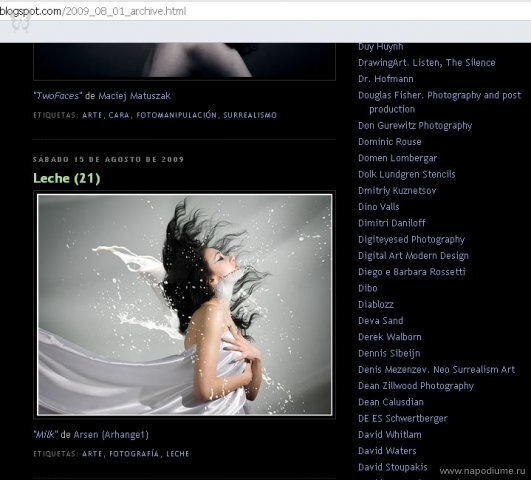Open Digital Art Modern Design link
The height and width of the screenshot is (480, 531).
click(413, 256)
